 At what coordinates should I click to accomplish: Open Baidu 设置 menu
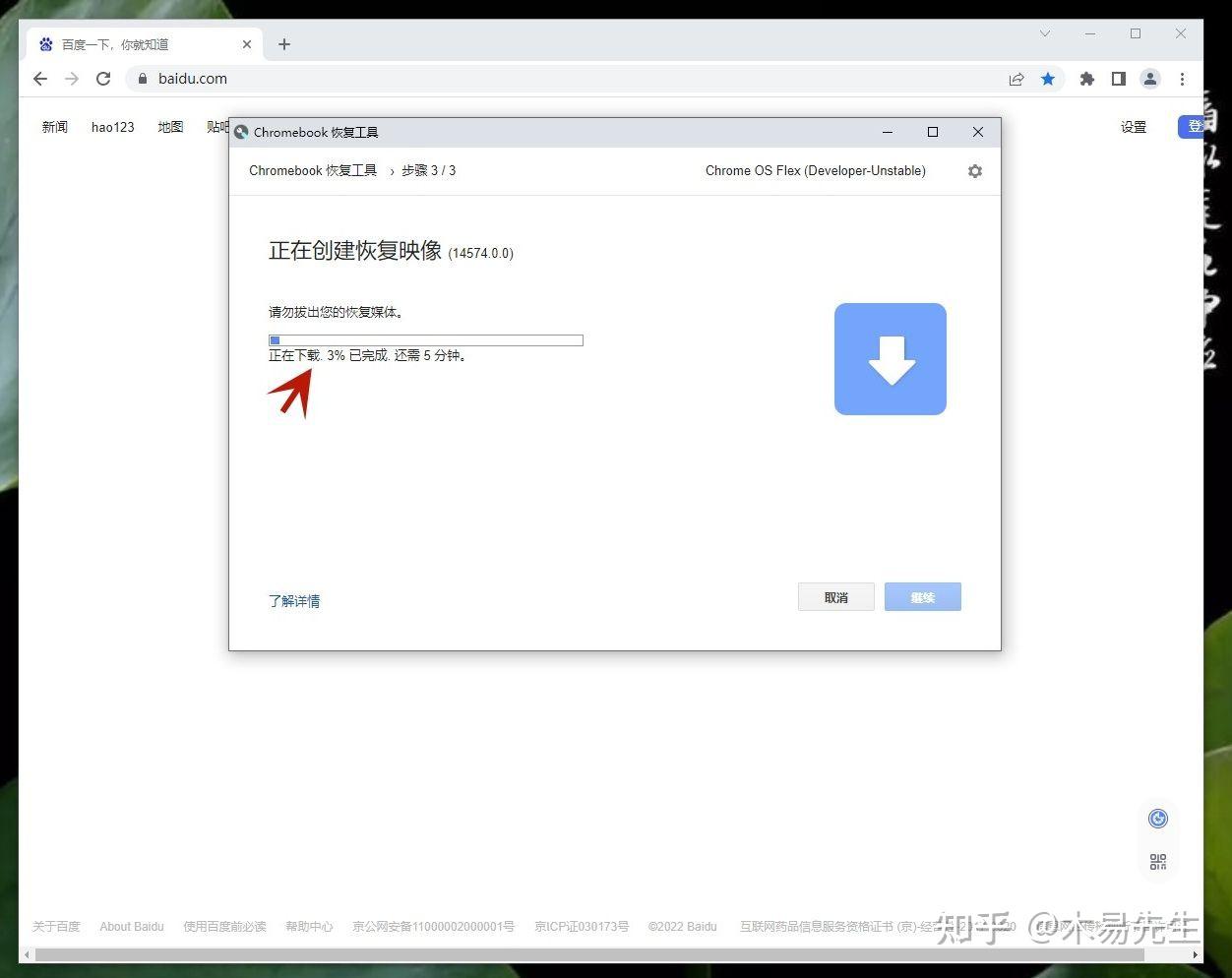1134,127
